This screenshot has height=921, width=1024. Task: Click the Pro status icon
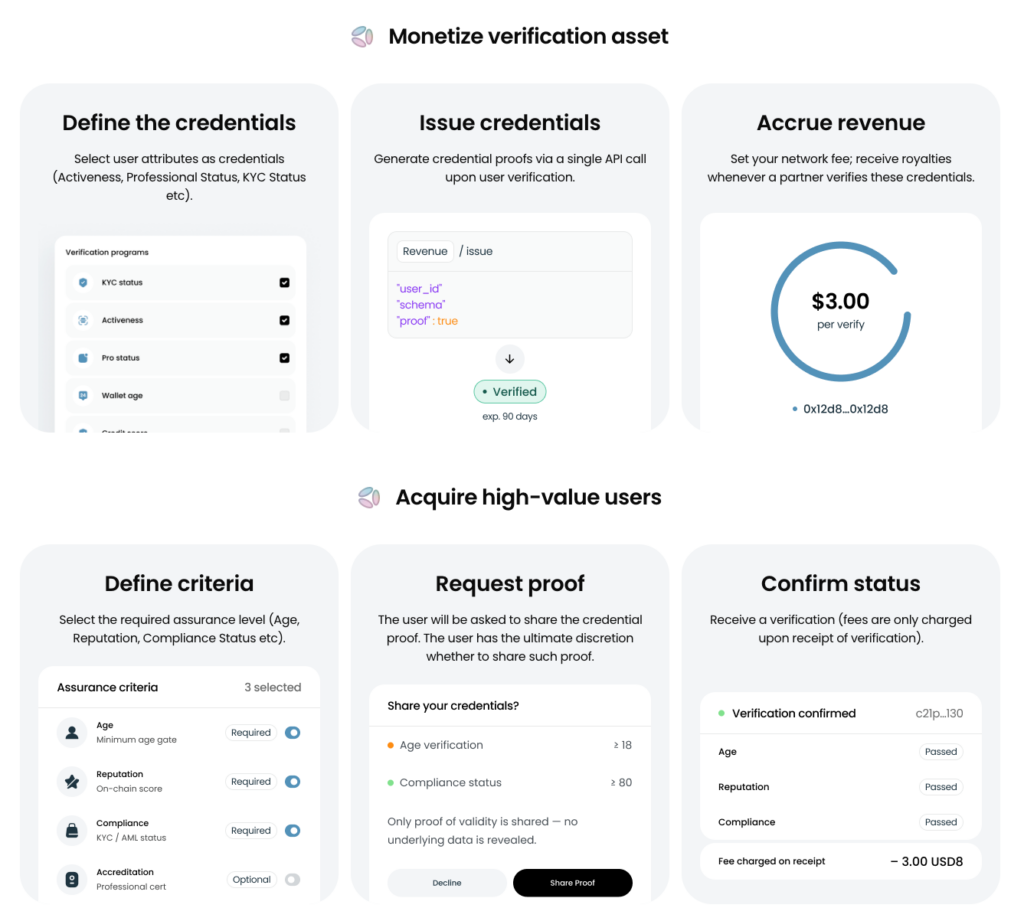click(83, 358)
